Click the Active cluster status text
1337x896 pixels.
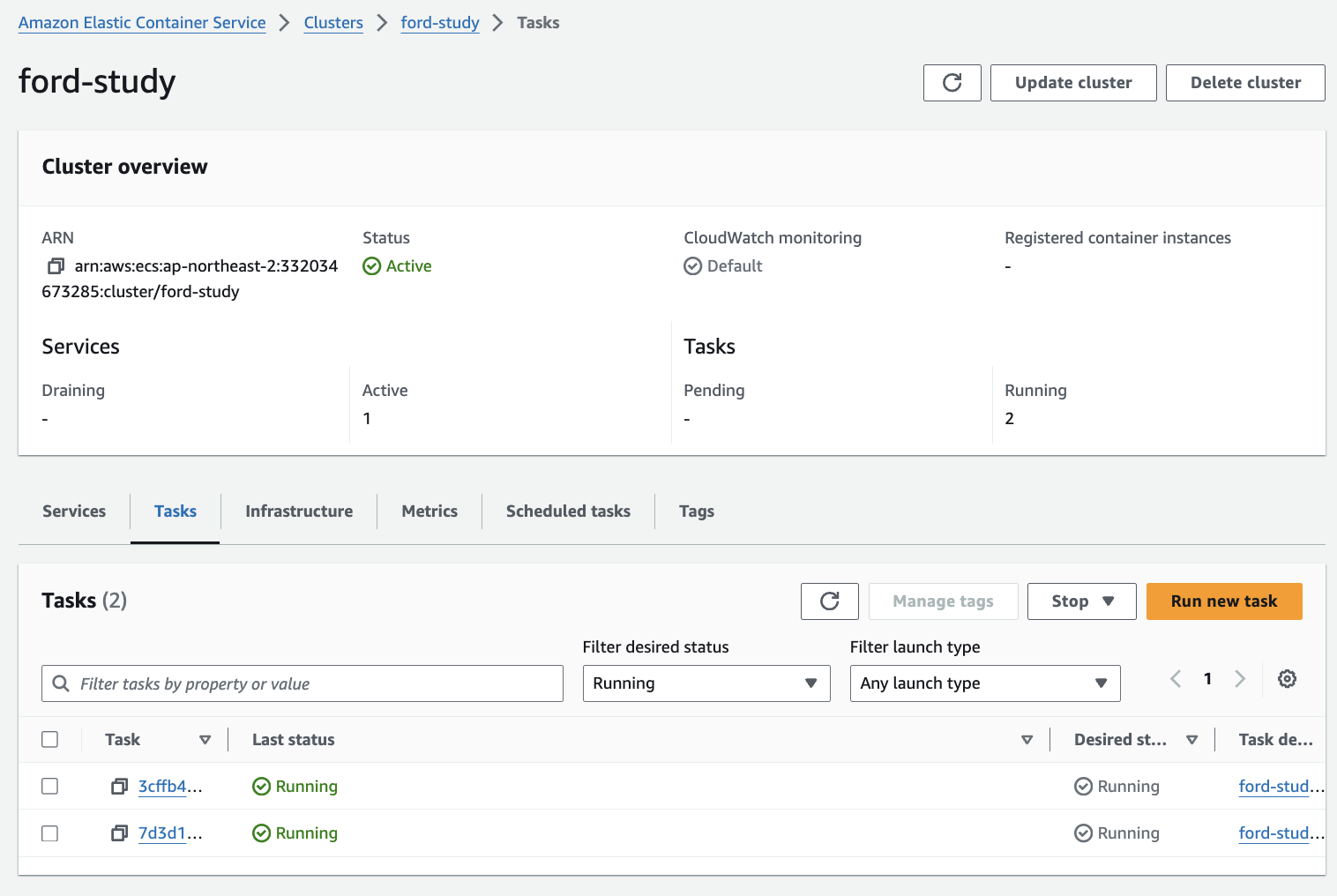[409, 266]
